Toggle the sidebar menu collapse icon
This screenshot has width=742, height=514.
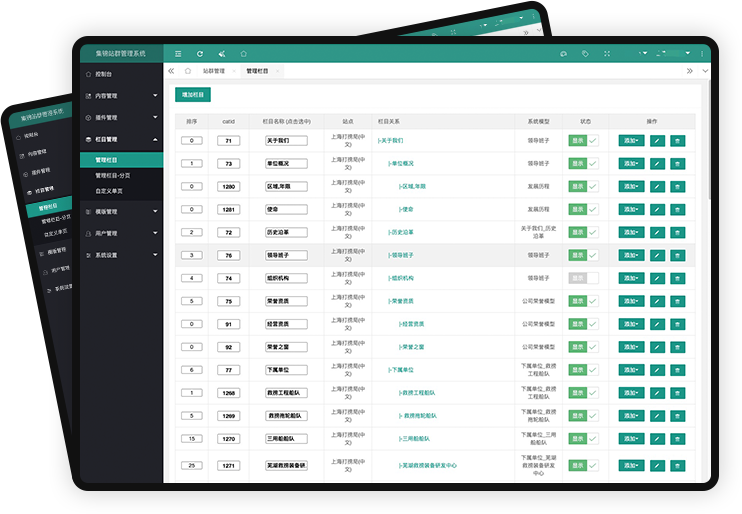click(x=178, y=53)
